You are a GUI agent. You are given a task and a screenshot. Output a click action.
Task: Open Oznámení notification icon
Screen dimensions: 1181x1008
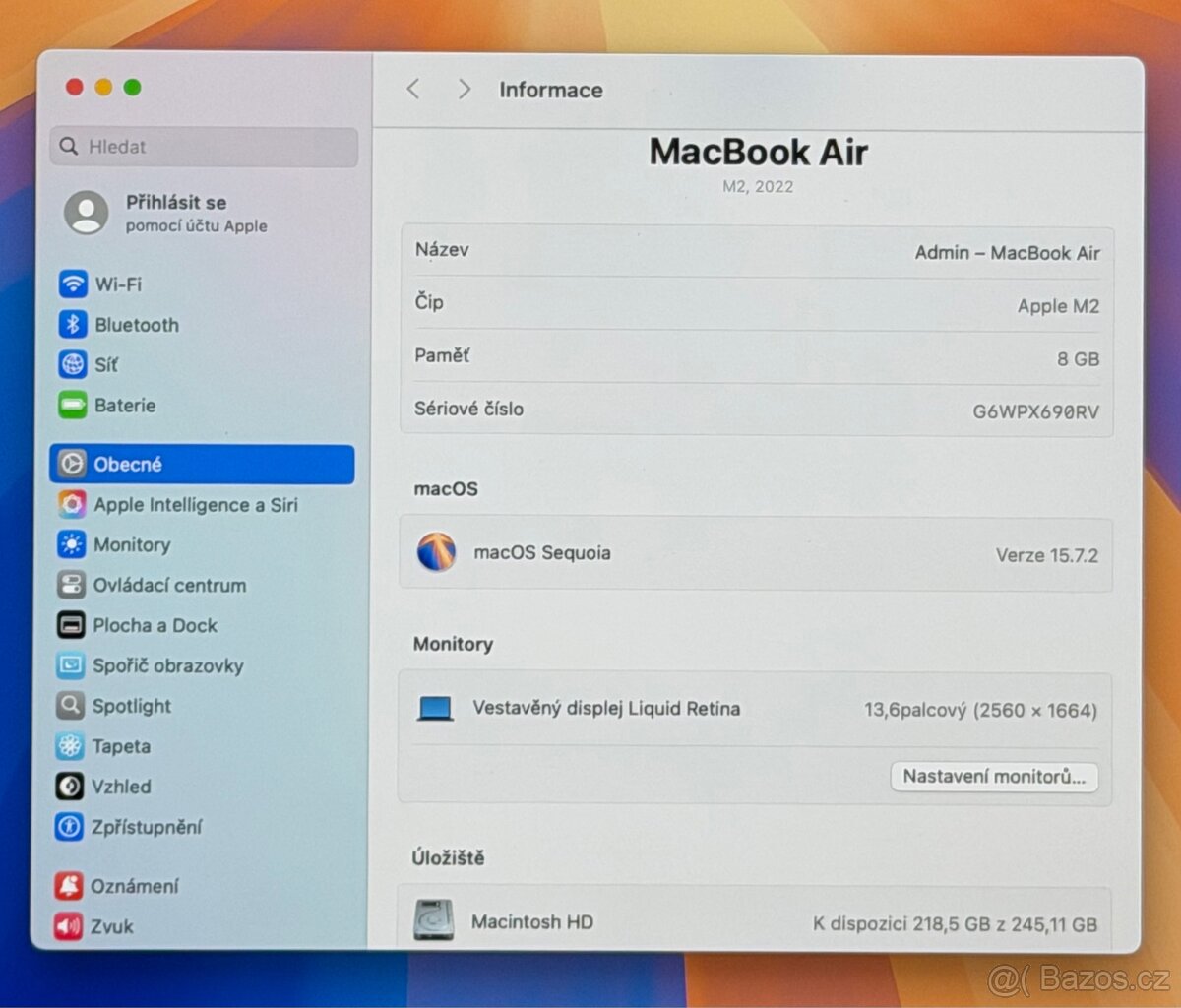click(68, 885)
